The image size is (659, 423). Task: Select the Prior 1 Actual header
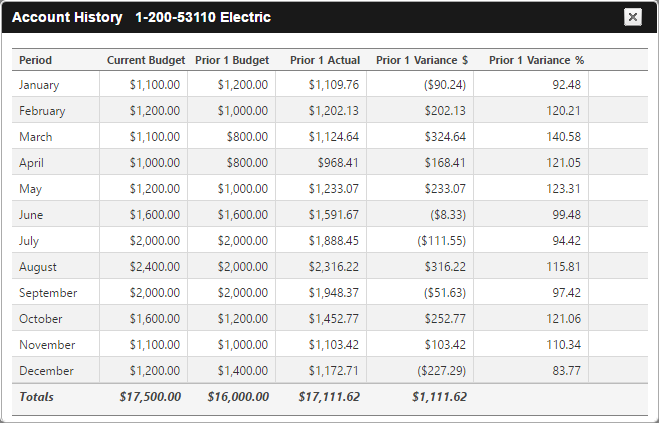click(325, 60)
